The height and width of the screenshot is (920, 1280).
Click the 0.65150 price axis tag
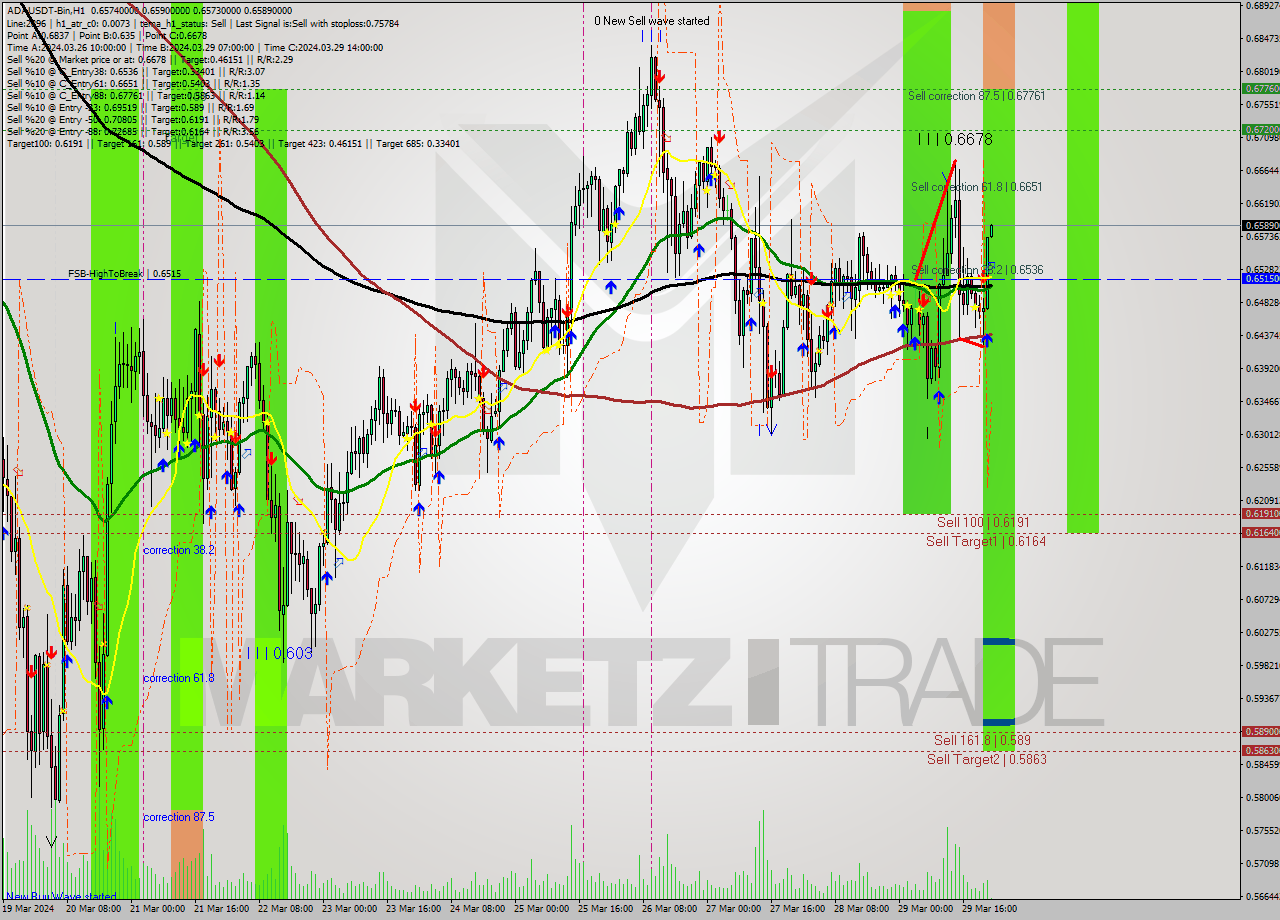tap(1260, 279)
